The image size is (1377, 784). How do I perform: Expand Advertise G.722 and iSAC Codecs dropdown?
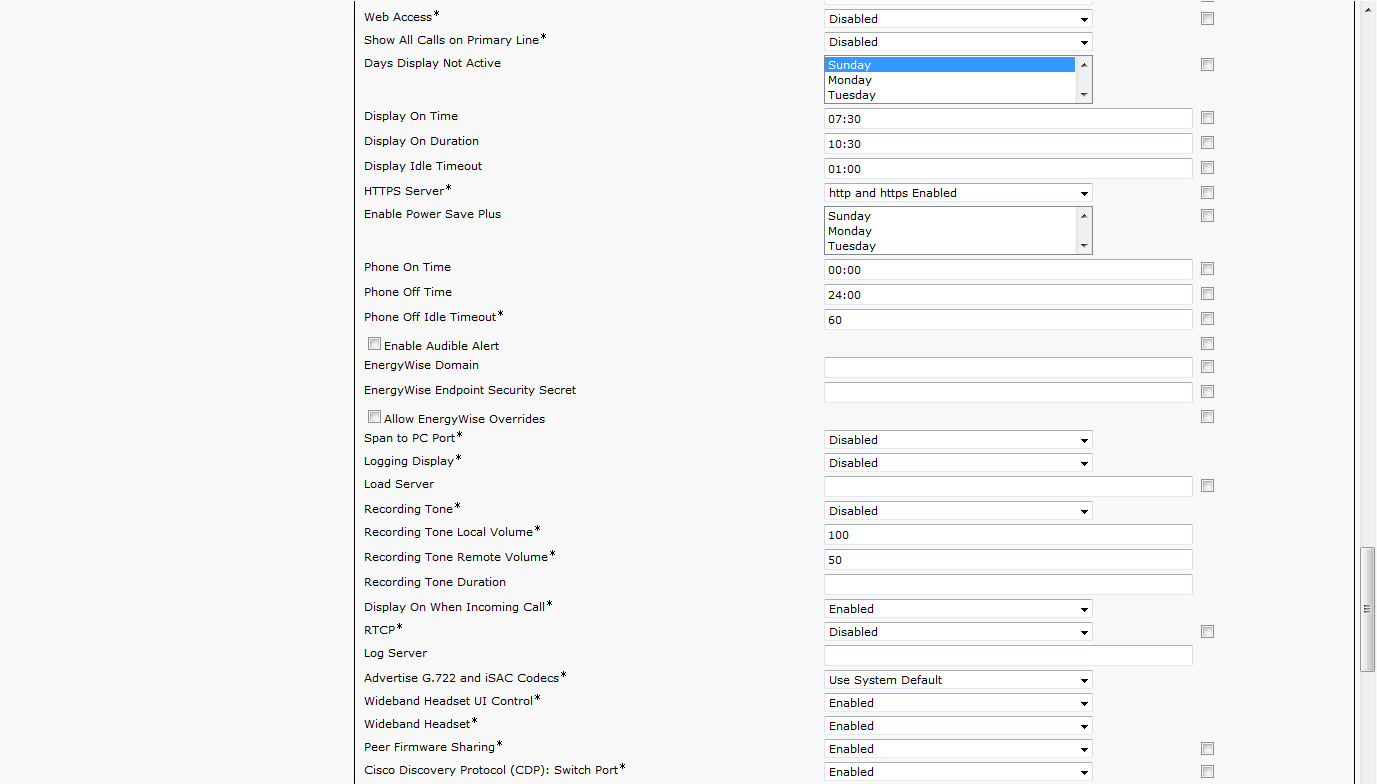957,680
